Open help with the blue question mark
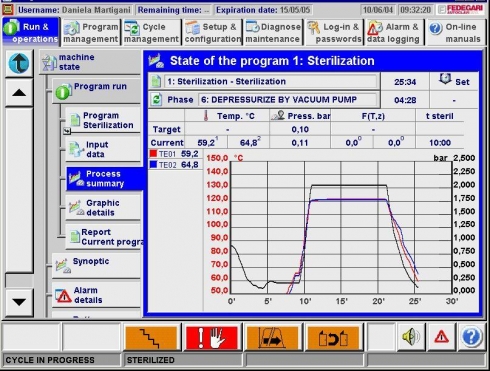 (x=471, y=337)
